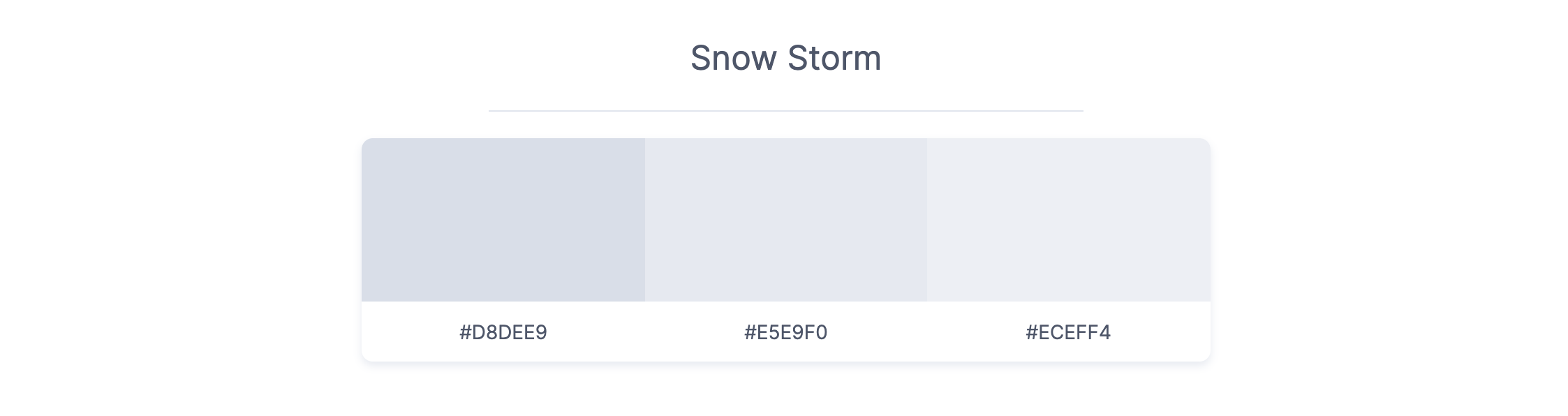The image size is (1568, 416).
Task: Copy the hex code below the middle swatch
Action: pyautogui.click(x=785, y=332)
